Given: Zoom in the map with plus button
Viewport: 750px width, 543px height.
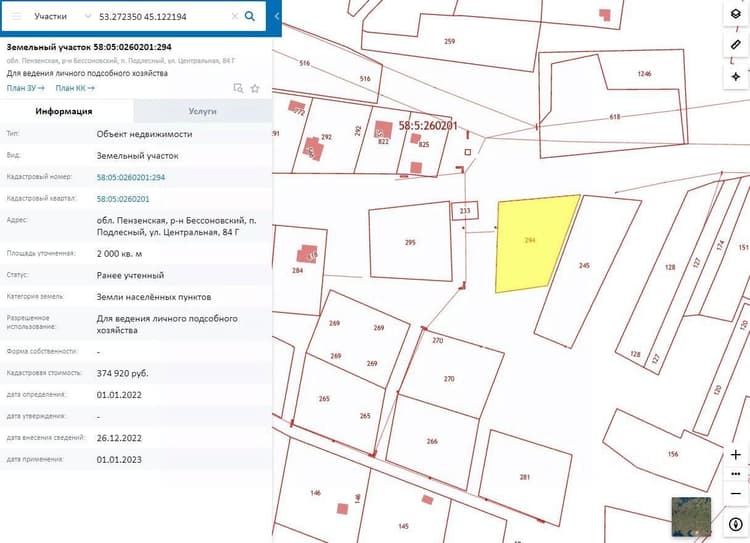Looking at the screenshot, I should click(x=736, y=454).
